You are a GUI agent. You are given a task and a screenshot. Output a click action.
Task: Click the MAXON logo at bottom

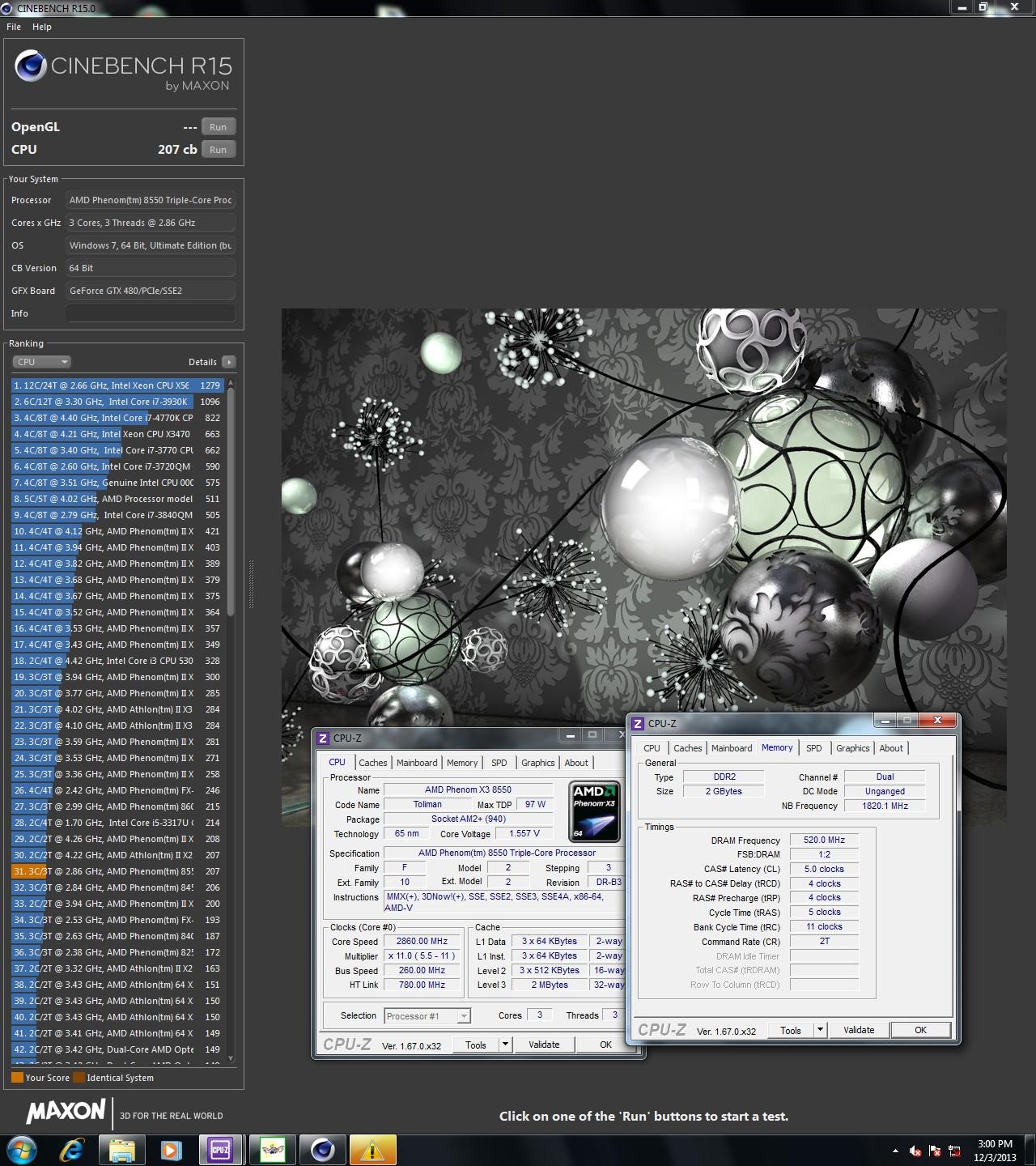(66, 1112)
